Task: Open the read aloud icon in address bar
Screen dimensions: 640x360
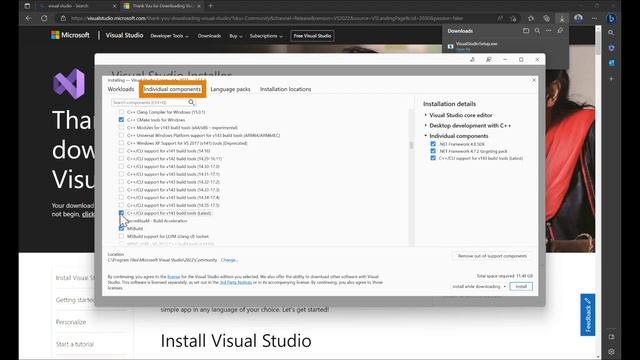Action: (x=500, y=18)
